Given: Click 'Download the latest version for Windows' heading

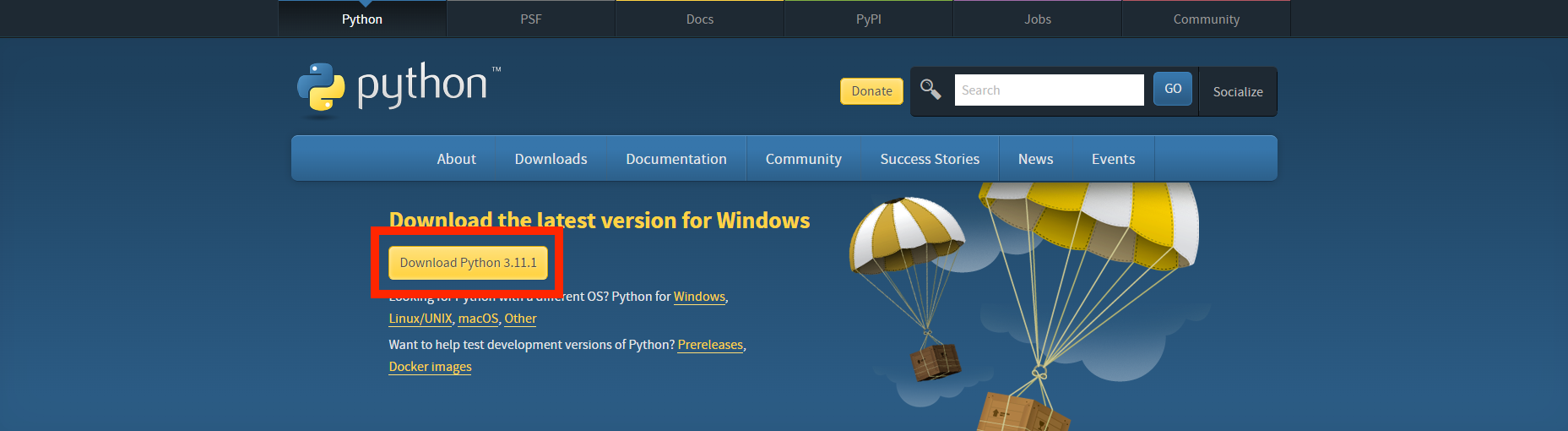Looking at the screenshot, I should point(600,221).
